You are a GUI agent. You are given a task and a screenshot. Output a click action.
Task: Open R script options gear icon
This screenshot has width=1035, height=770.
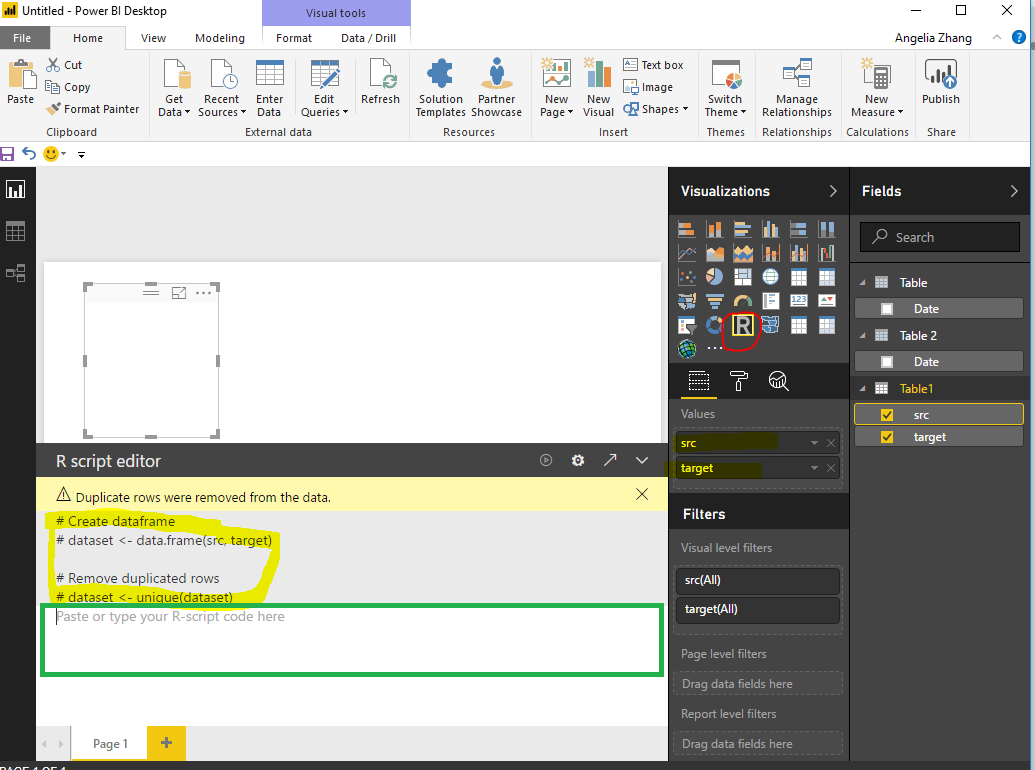(x=578, y=461)
